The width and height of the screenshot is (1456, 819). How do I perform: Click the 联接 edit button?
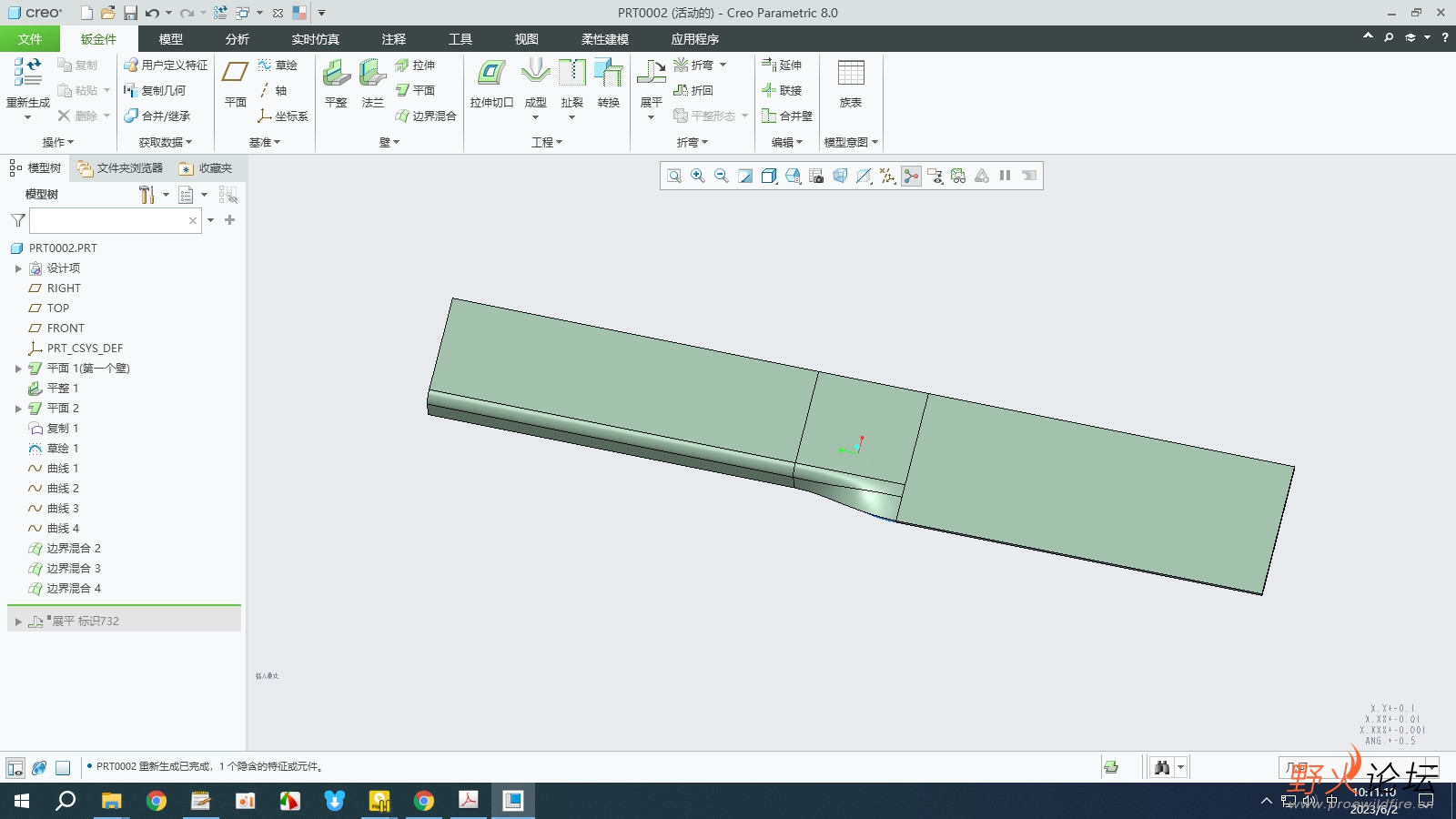782,90
